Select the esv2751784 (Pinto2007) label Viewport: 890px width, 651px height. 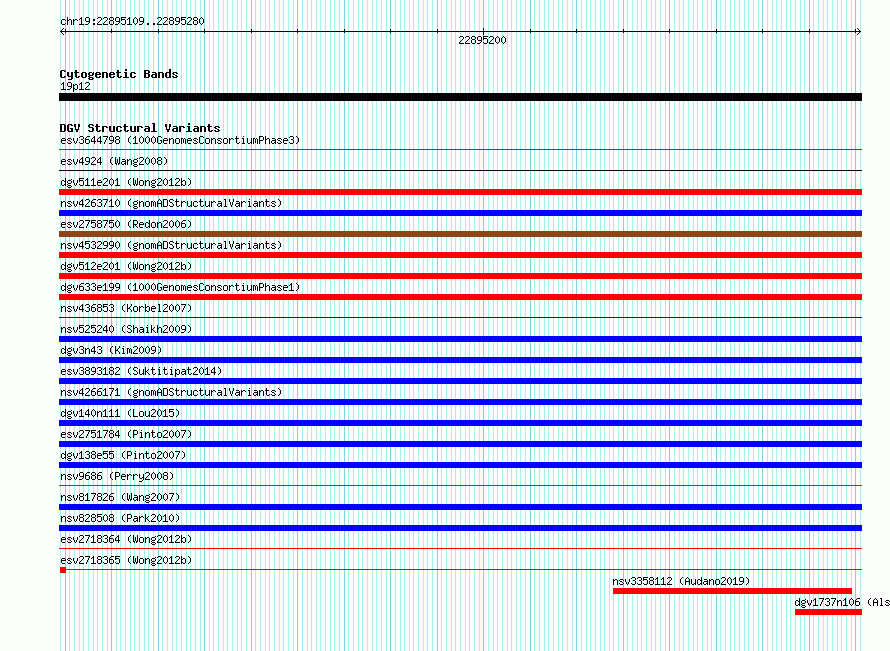126,434
